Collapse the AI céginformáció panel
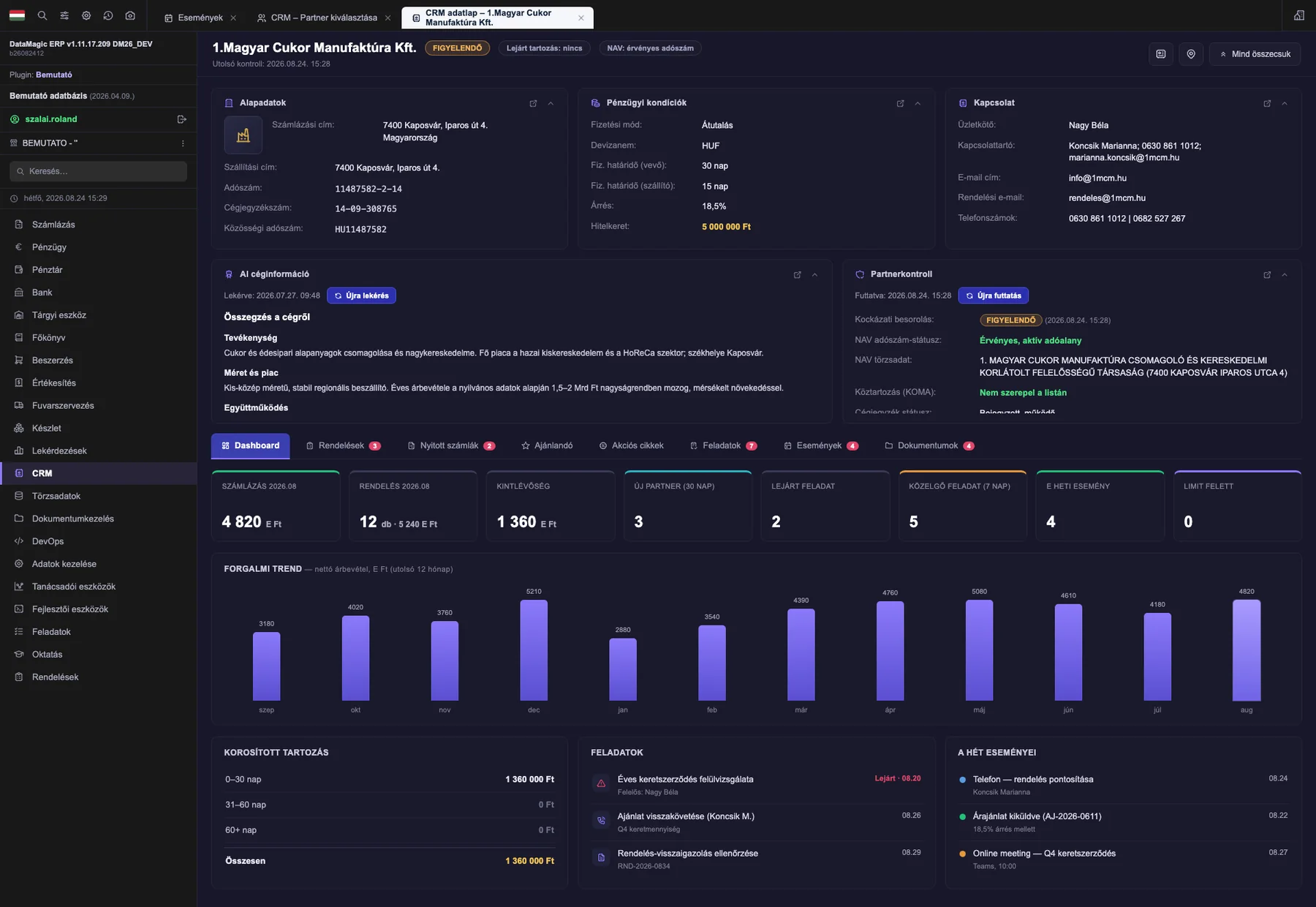The width and height of the screenshot is (1316, 907). click(x=814, y=274)
